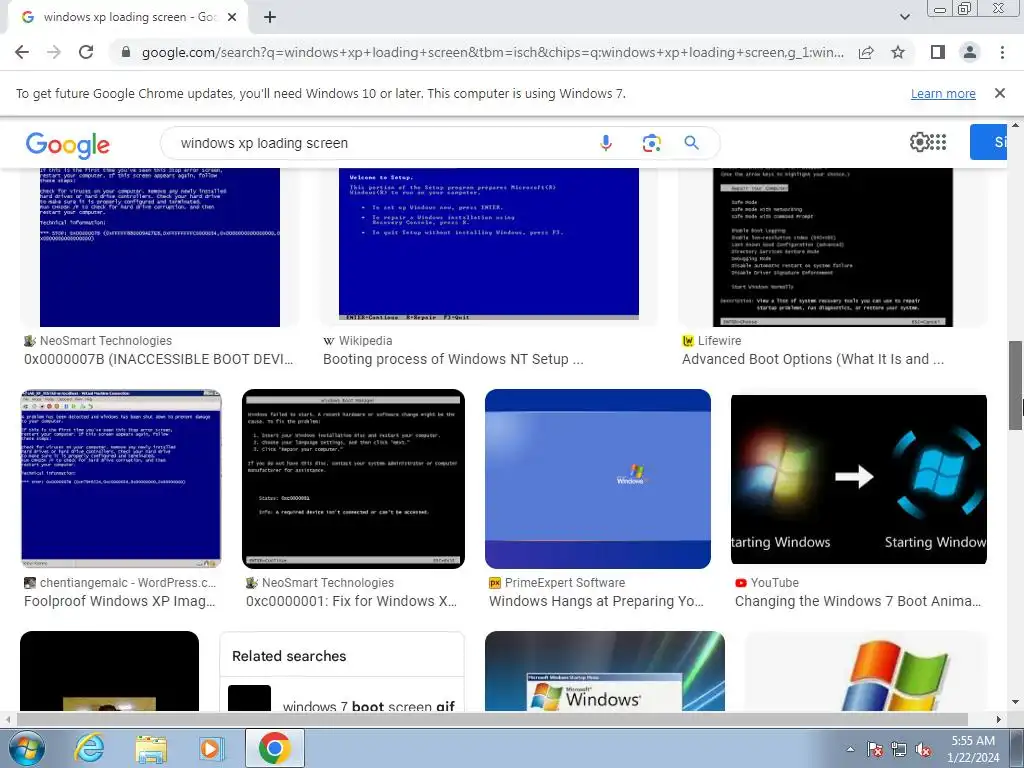Open PrimeExpert Windows XP blue screen image
1024x768 pixels.
[598, 479]
